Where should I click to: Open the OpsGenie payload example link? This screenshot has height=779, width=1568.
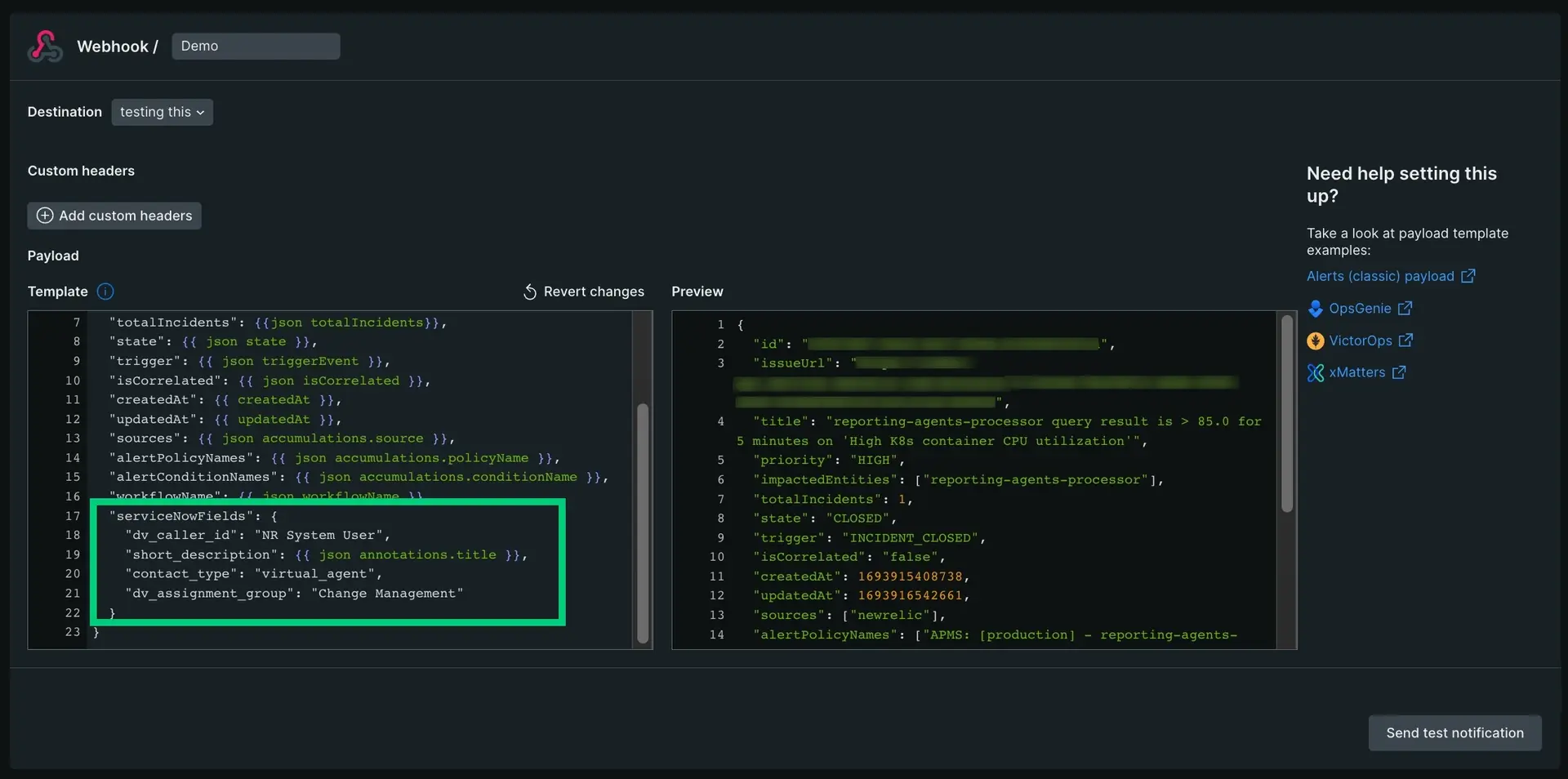click(1360, 309)
